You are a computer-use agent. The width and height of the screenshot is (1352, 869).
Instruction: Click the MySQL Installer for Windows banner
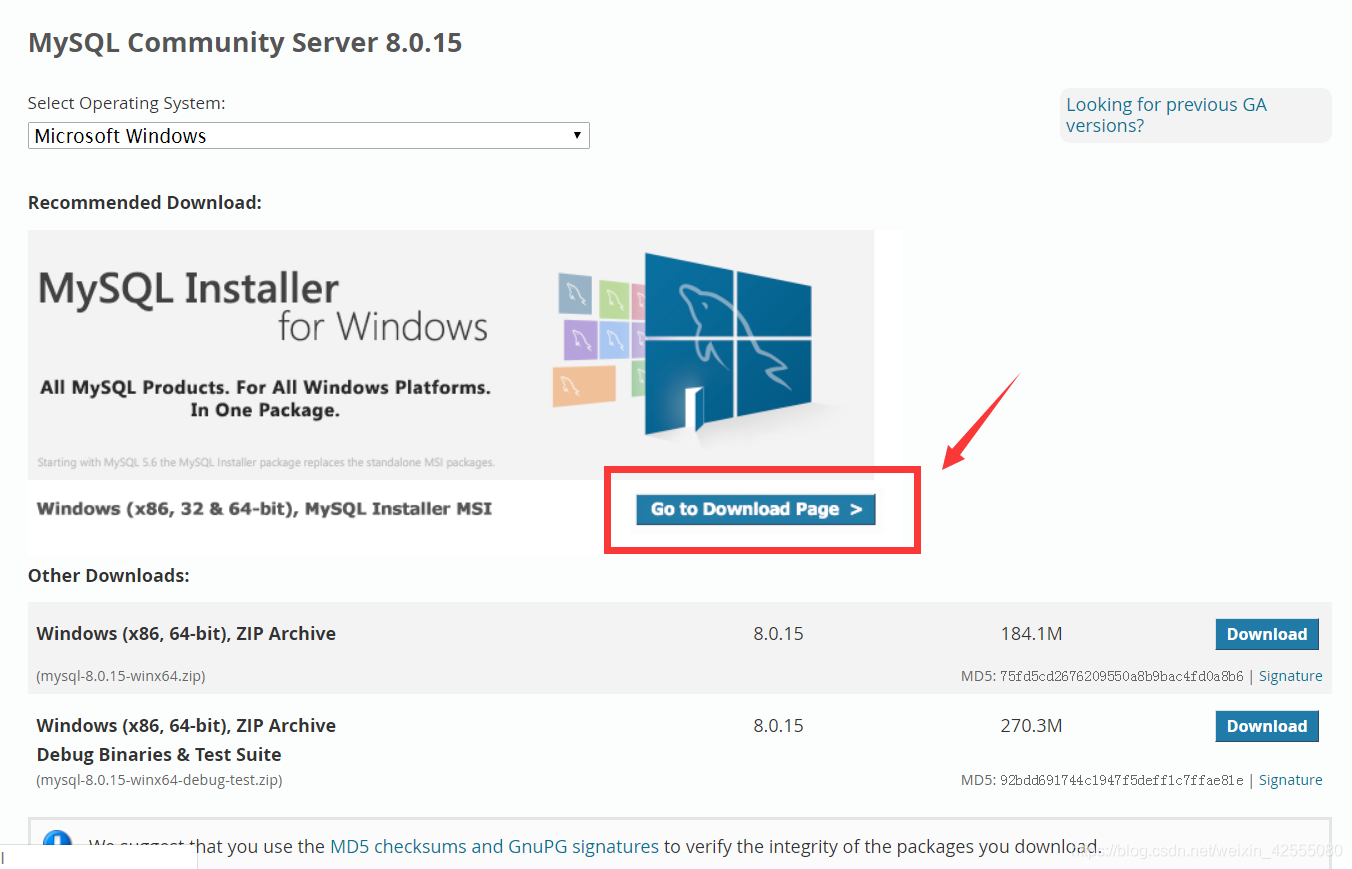tap(451, 355)
